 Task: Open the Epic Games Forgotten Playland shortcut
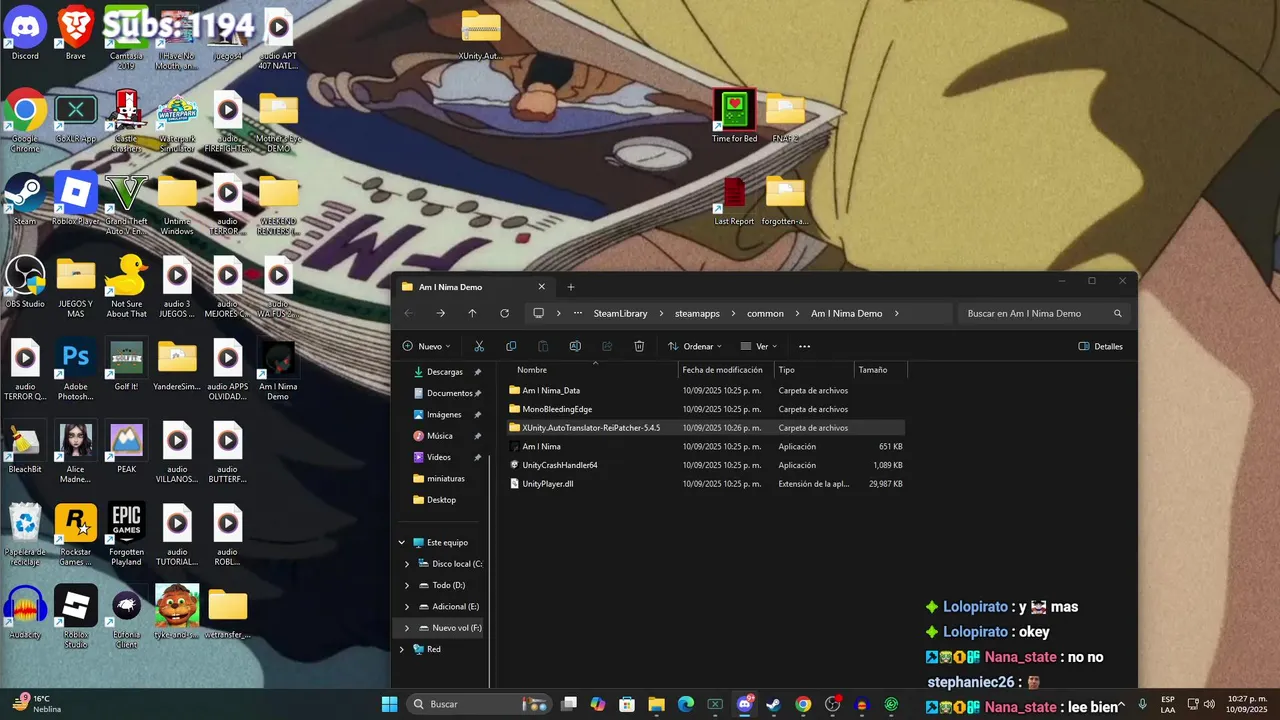point(126,535)
